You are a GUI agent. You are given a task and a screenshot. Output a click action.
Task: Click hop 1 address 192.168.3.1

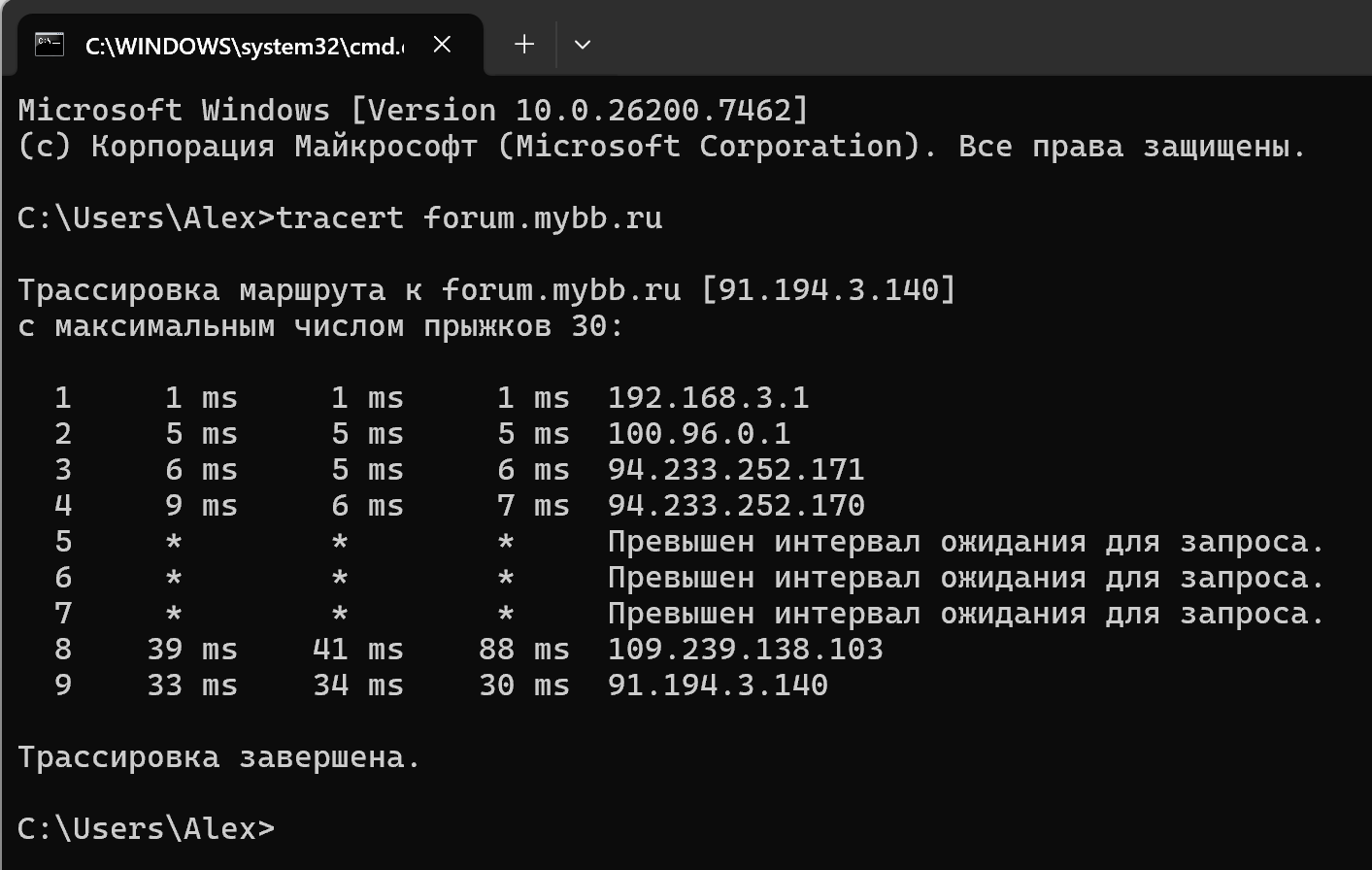pyautogui.click(x=710, y=397)
